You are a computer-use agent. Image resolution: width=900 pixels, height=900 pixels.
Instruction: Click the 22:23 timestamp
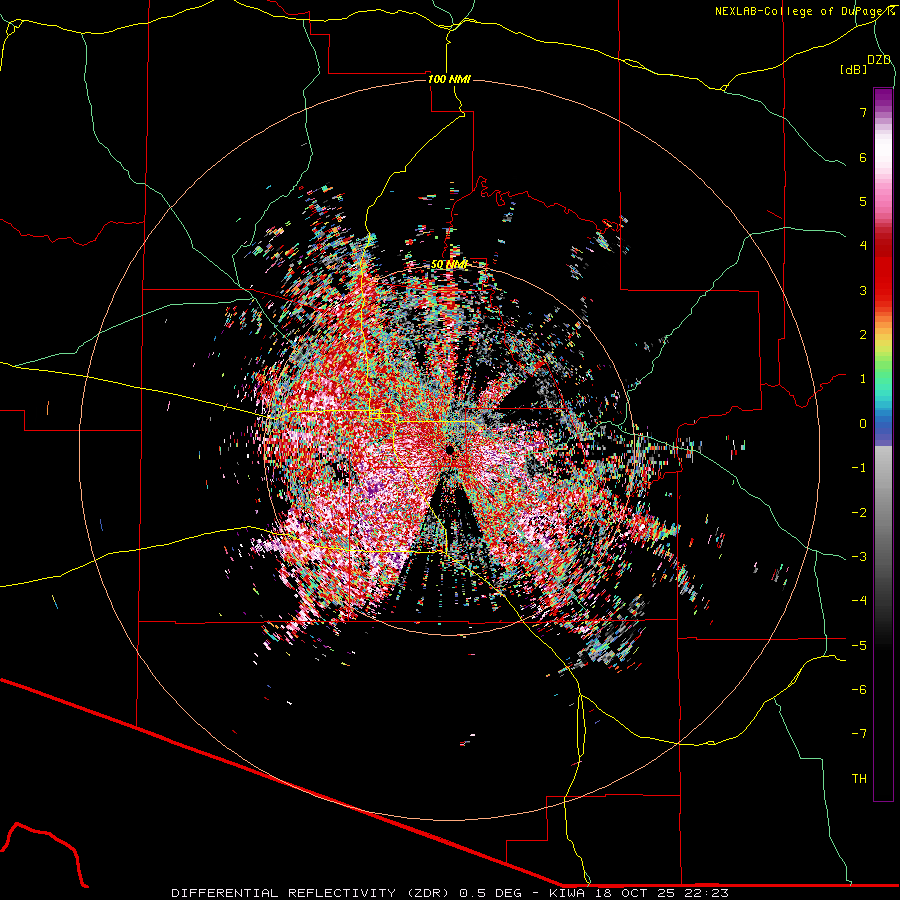click(708, 893)
